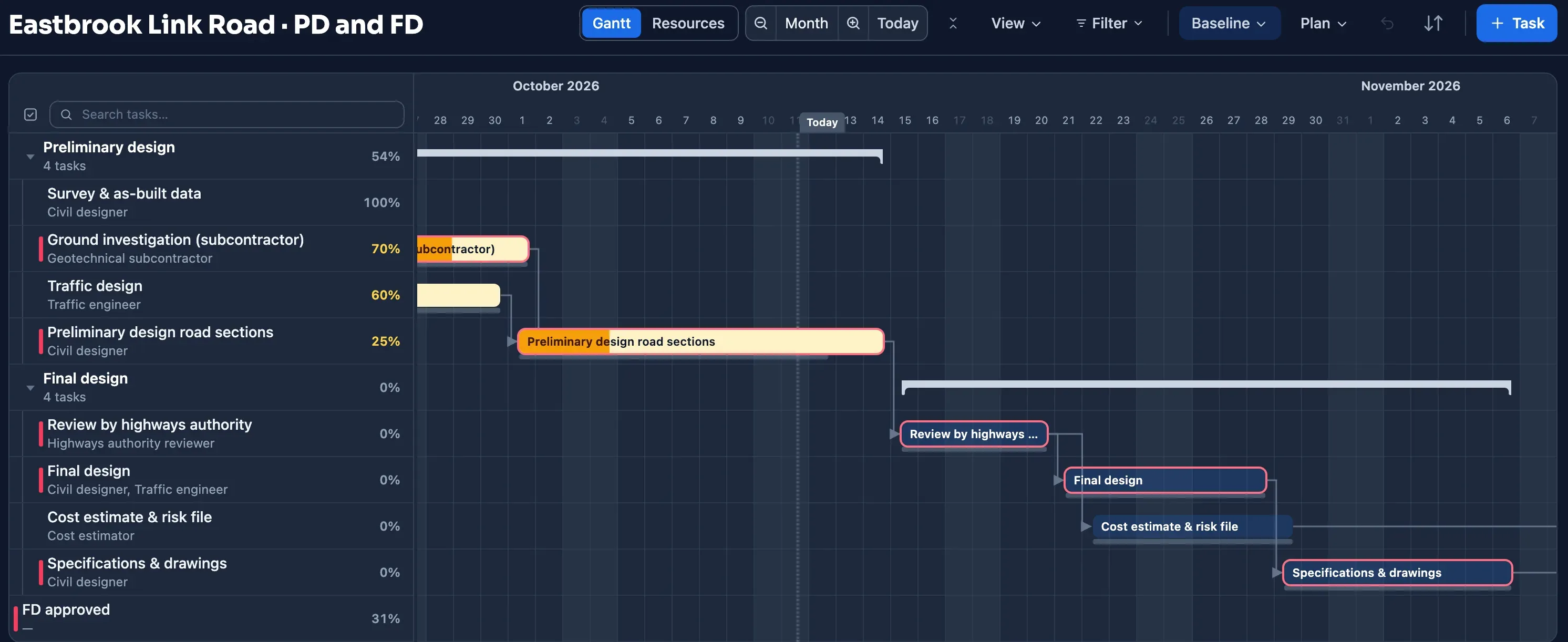Click the Ground investigation progress bar in chart
The image size is (1568, 642).
(473, 249)
